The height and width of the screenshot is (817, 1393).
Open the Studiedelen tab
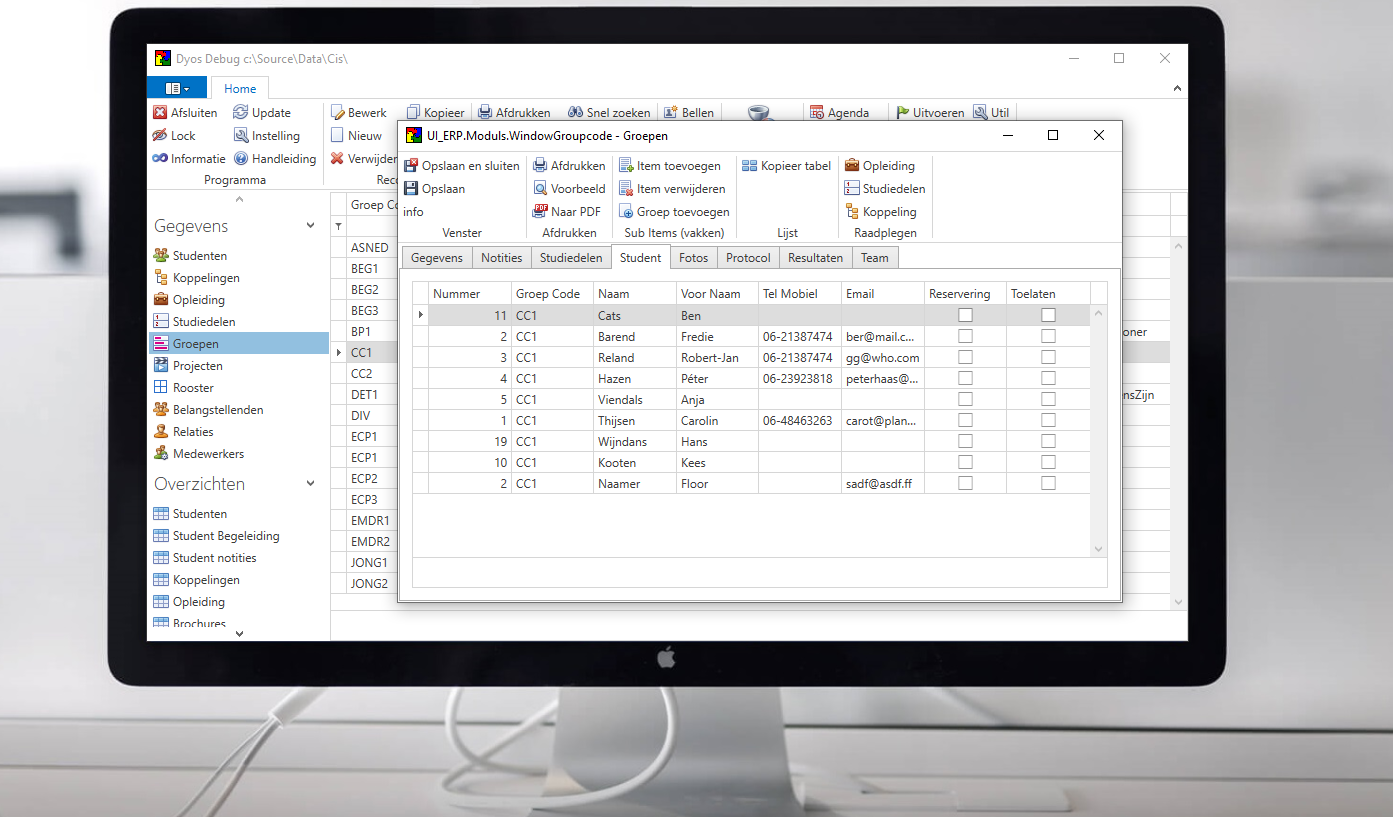(570, 258)
